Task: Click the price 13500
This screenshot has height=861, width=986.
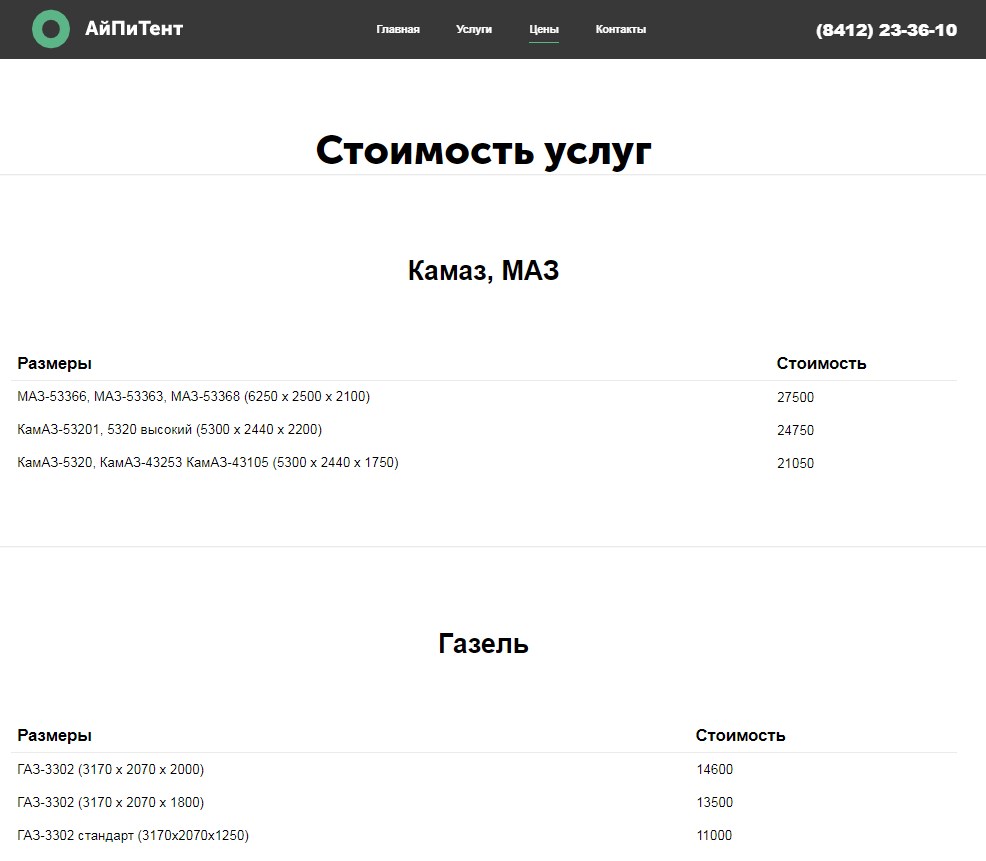Action: (x=714, y=802)
